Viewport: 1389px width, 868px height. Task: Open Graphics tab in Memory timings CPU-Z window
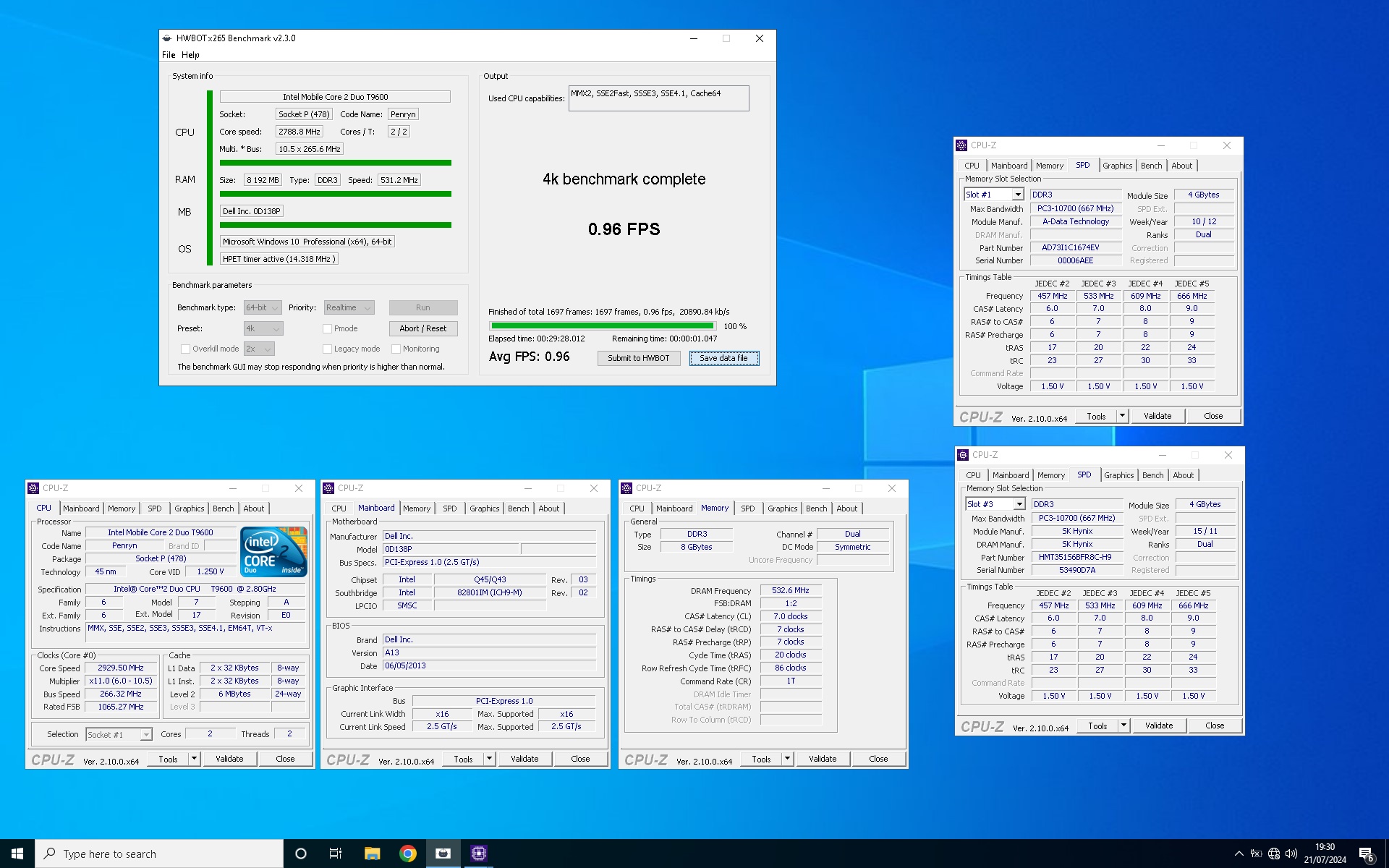click(782, 509)
